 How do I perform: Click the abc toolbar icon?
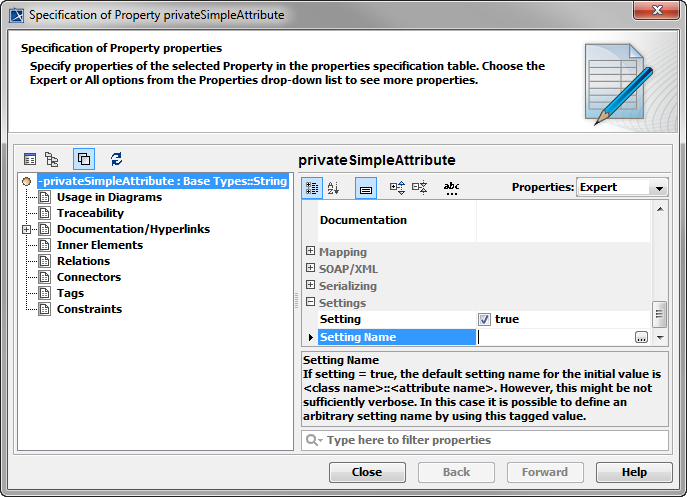coord(451,187)
